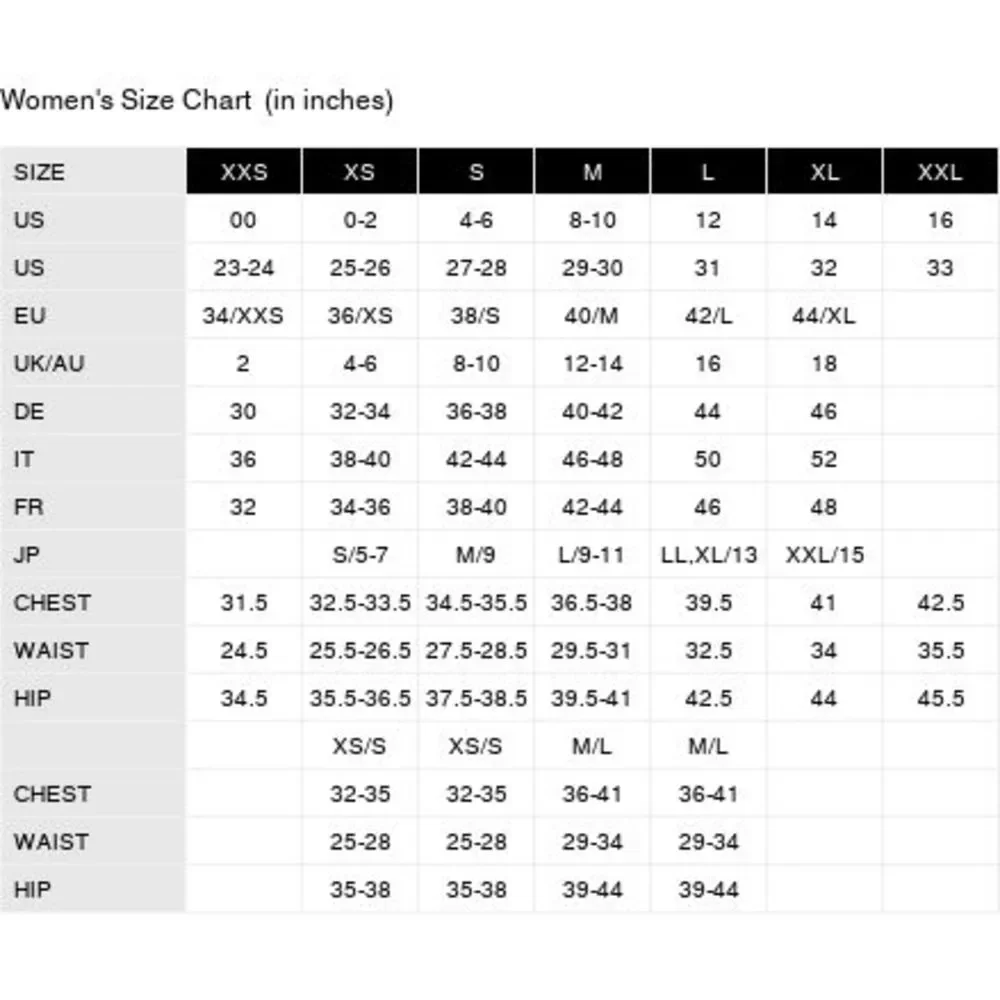Click the S/5-7 Japan cell

click(x=360, y=554)
